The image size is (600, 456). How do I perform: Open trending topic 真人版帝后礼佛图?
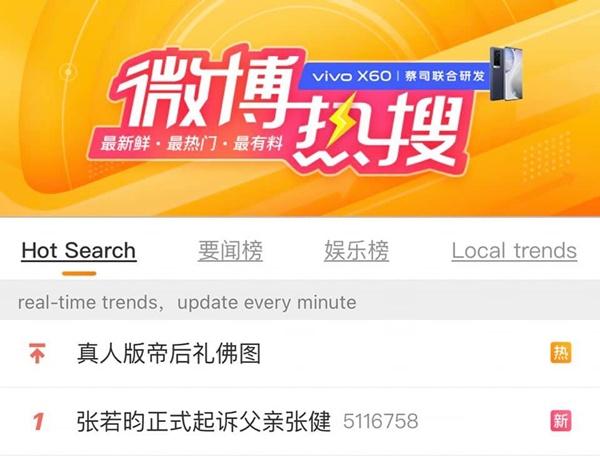point(169,353)
